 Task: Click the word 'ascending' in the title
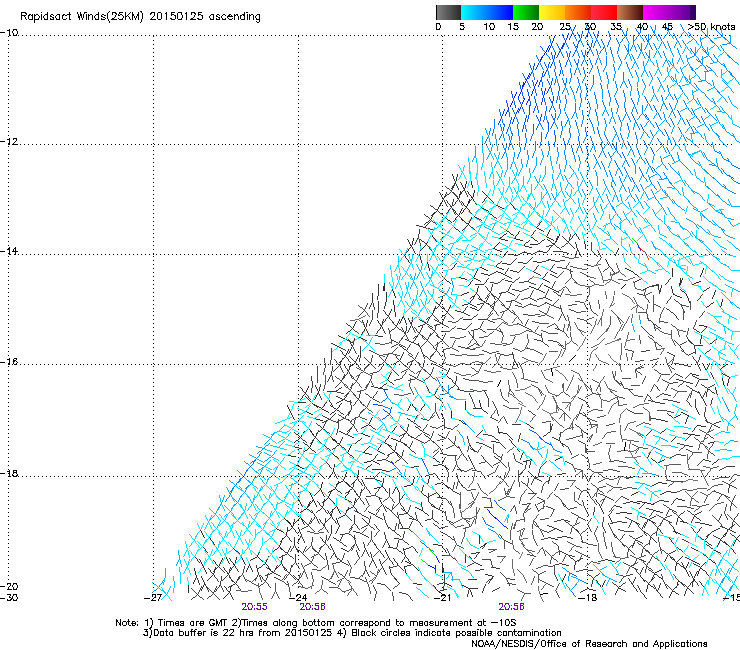coord(235,17)
